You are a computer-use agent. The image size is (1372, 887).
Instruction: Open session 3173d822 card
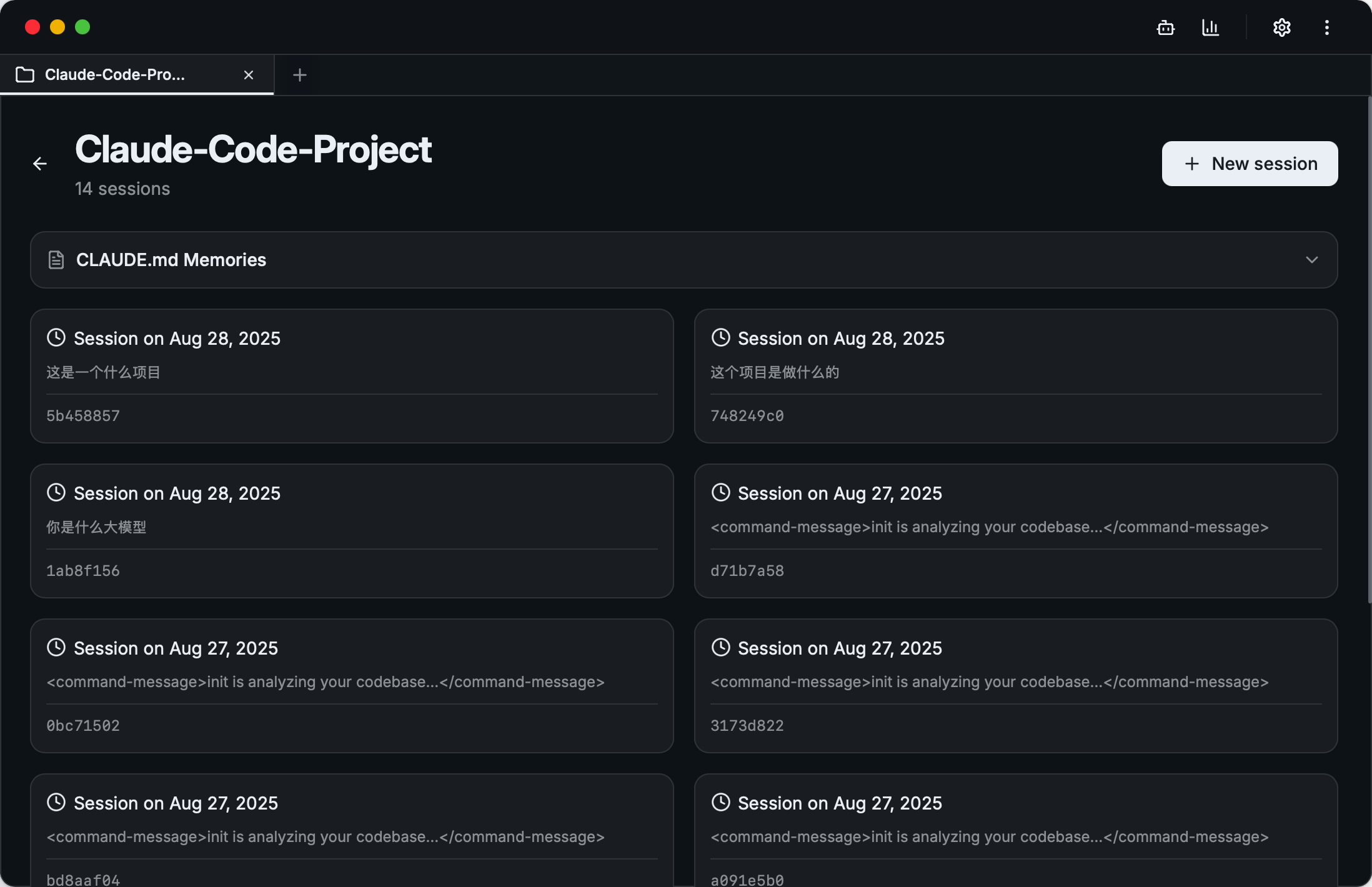(1015, 686)
